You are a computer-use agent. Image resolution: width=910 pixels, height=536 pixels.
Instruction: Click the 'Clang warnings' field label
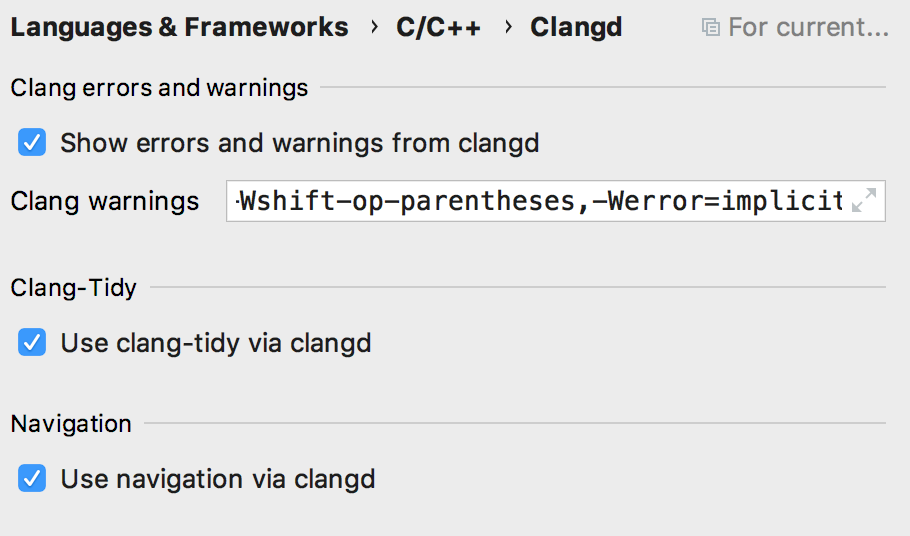tap(105, 201)
